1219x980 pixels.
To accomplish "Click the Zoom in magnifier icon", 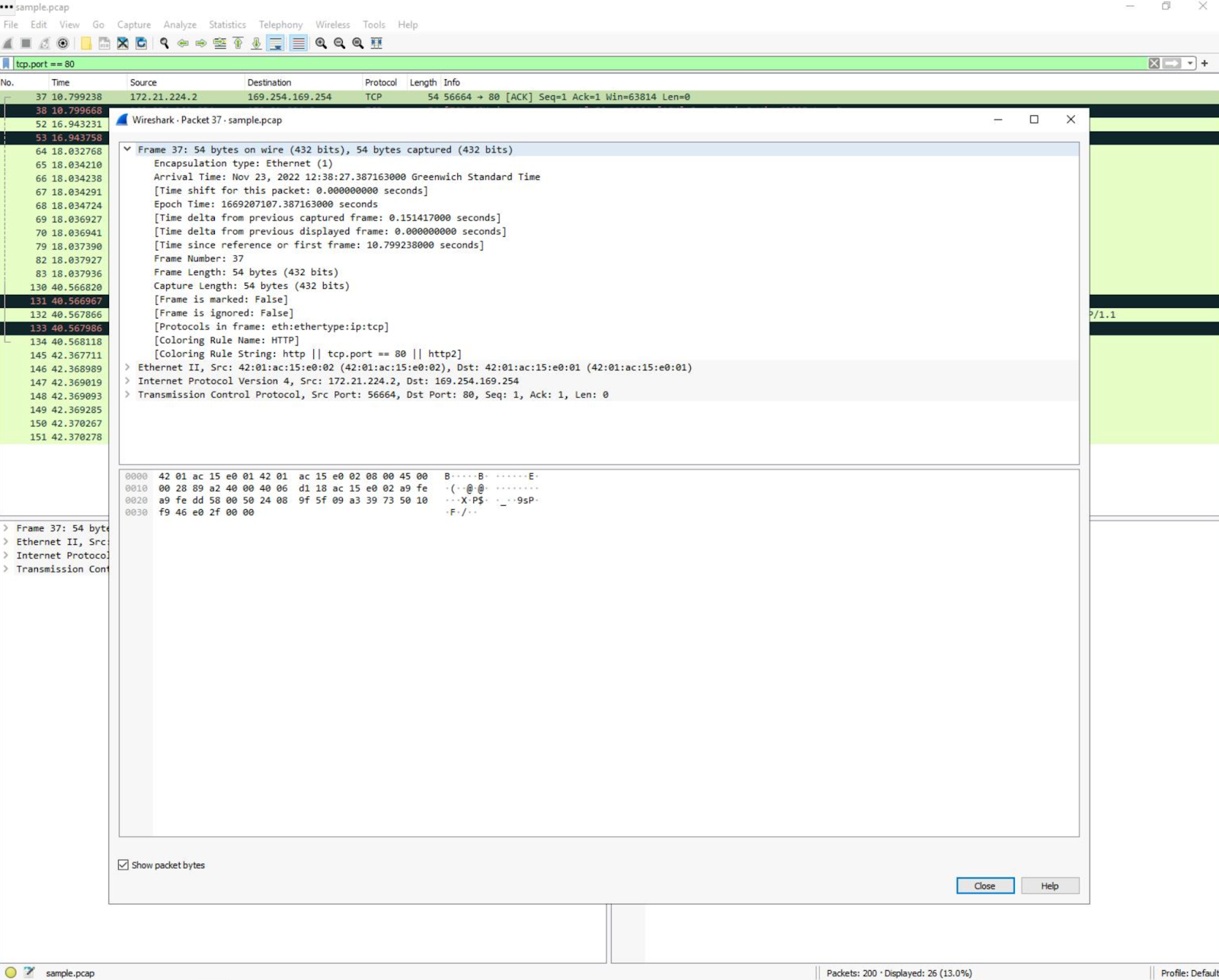I will 321,43.
